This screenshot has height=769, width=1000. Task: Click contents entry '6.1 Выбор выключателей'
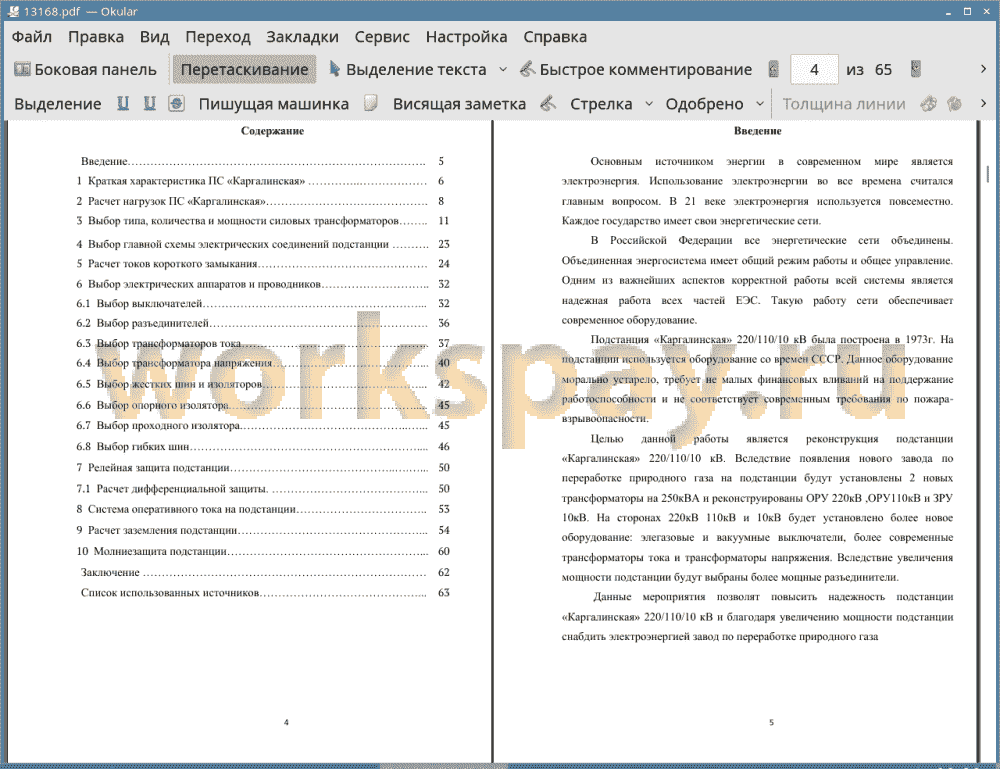[x=263, y=304]
